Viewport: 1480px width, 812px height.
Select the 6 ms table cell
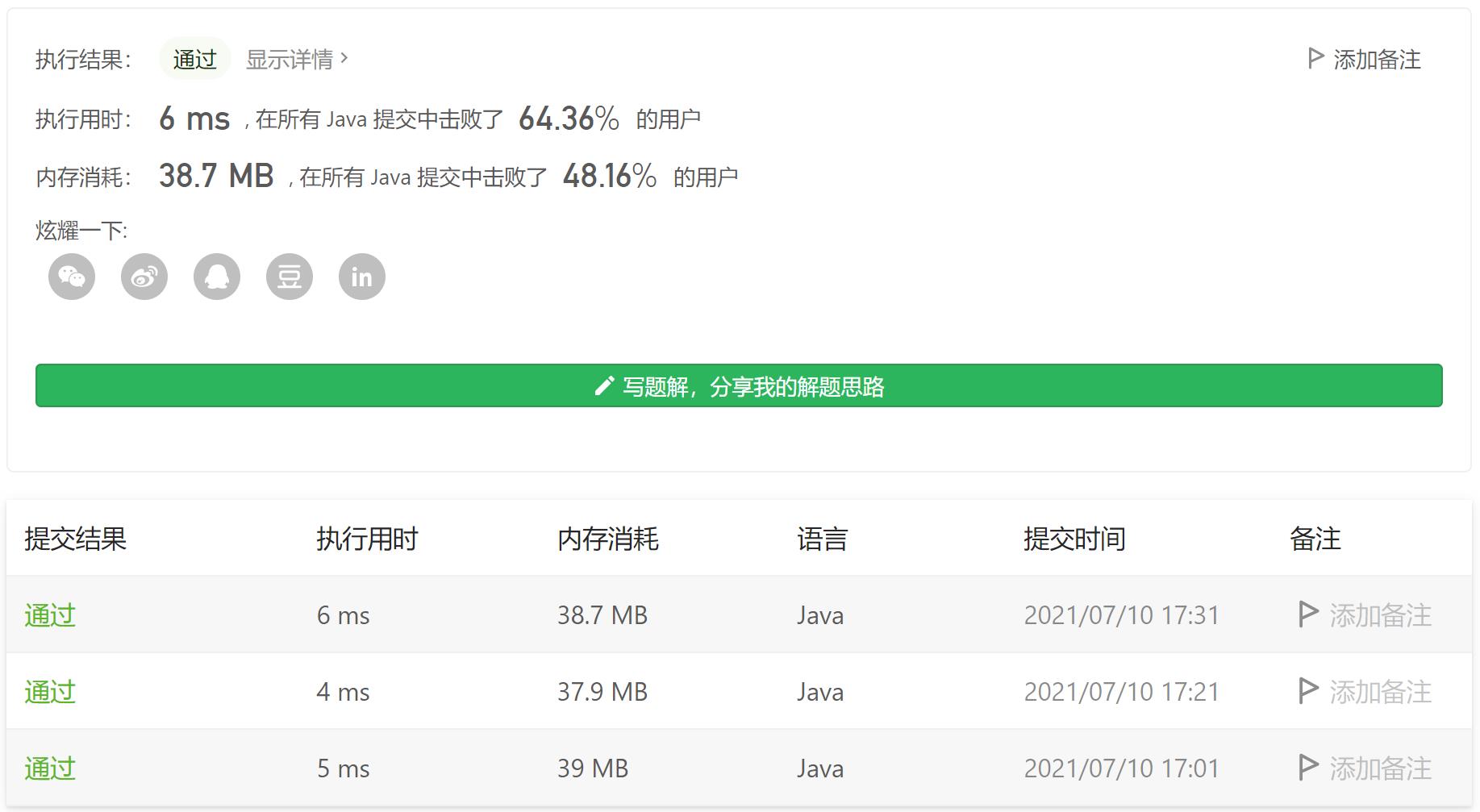pyautogui.click(x=343, y=615)
